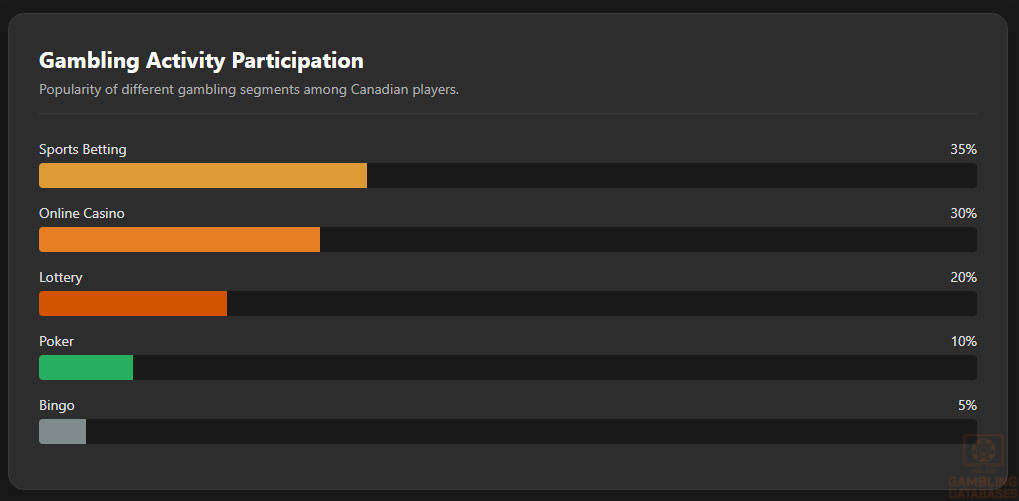Click the 10% Poker percentage
The image size is (1019, 501).
point(963,342)
